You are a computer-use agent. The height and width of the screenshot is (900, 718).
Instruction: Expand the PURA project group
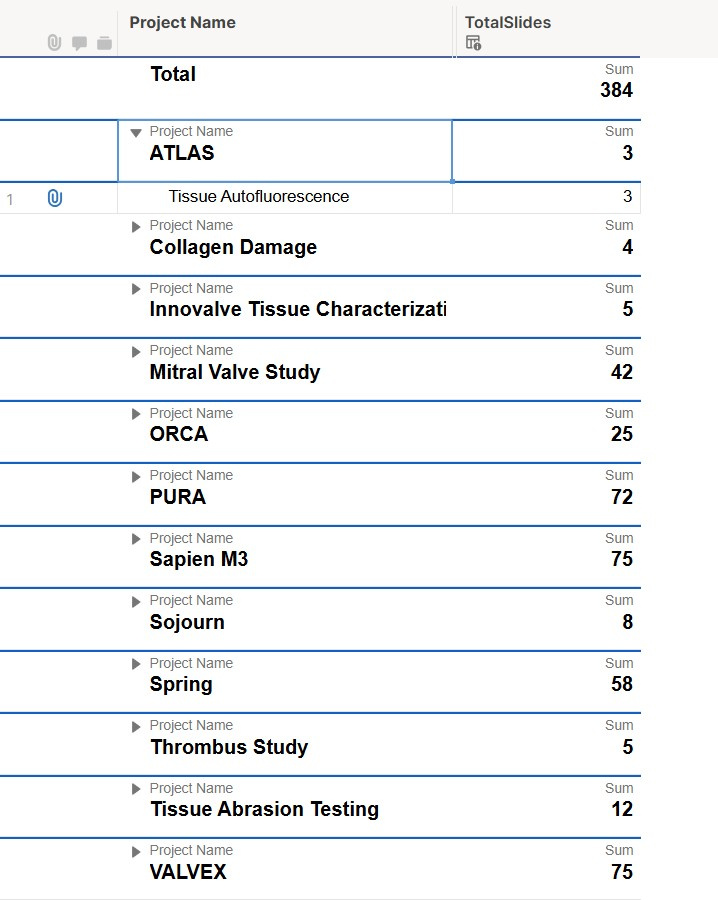click(x=135, y=476)
